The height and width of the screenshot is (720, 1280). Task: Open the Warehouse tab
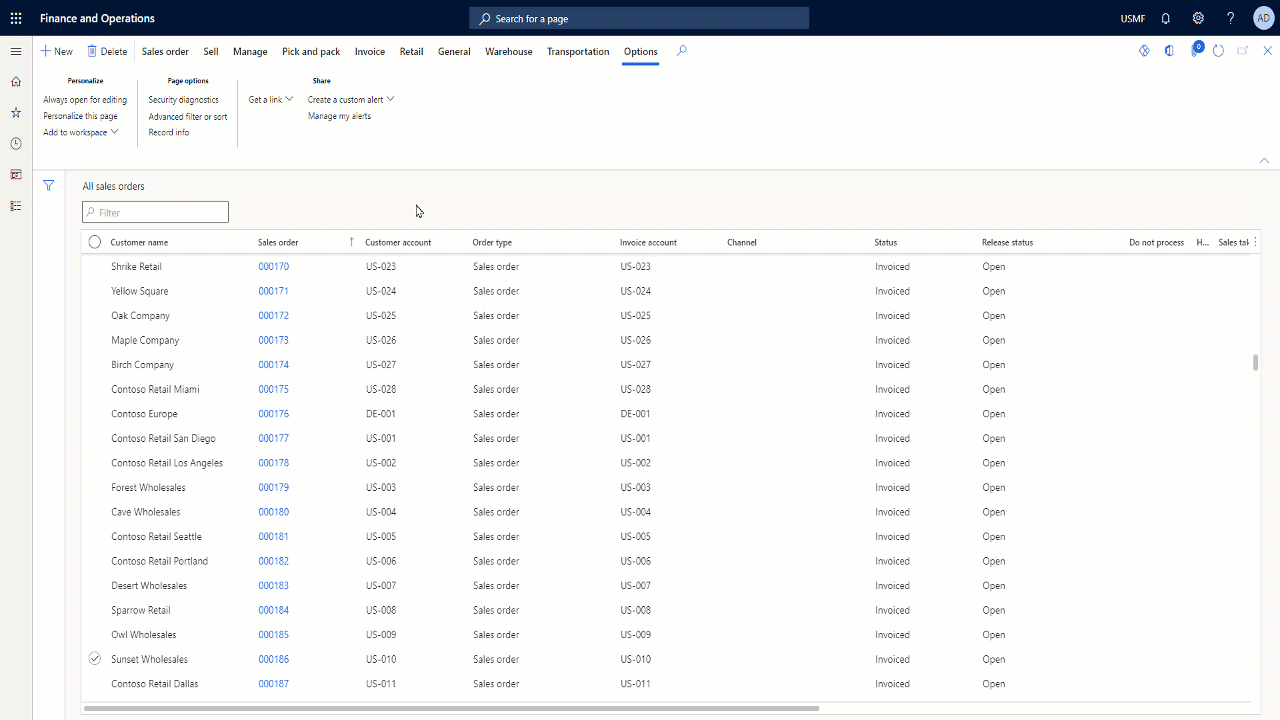(508, 52)
